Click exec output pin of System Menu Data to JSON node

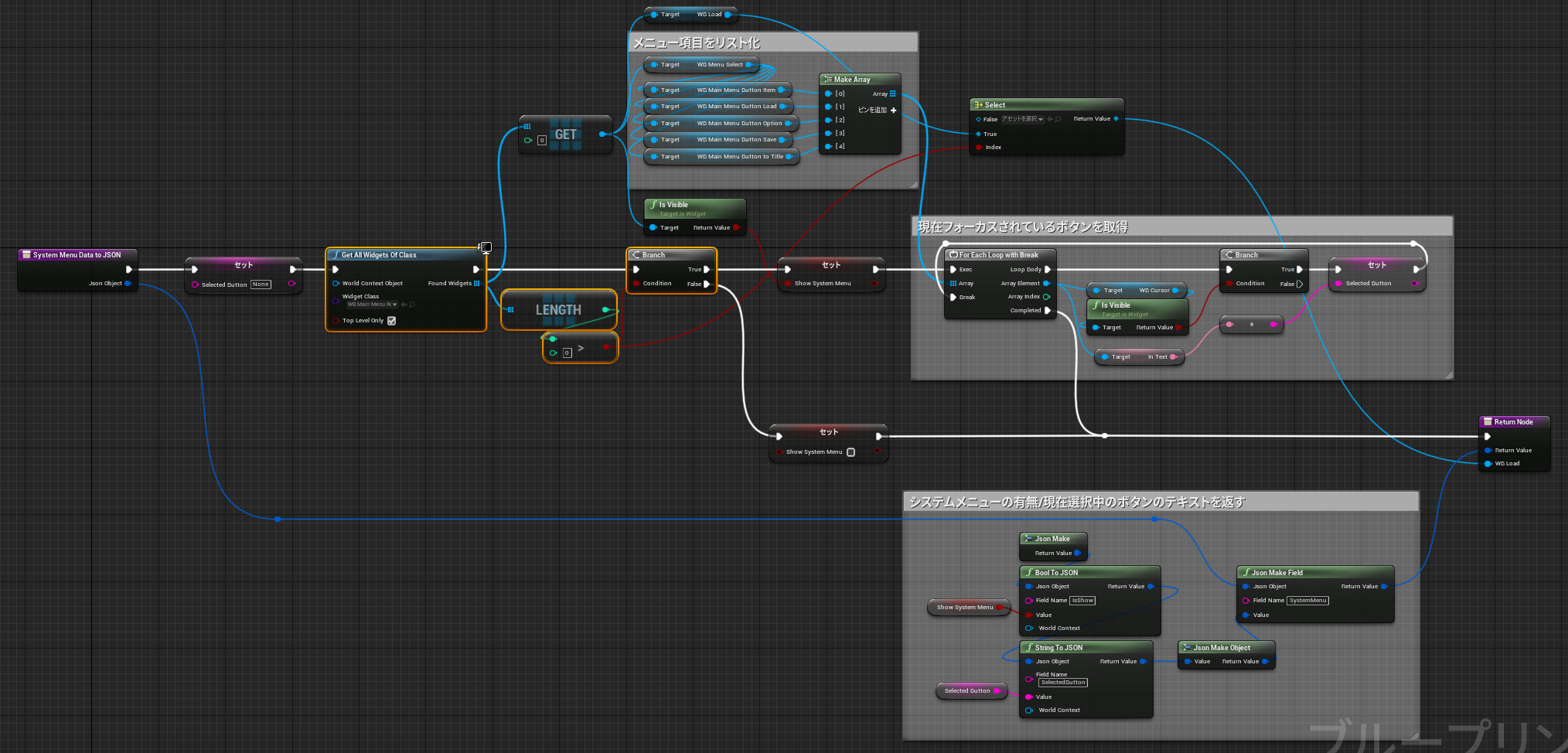point(128,270)
